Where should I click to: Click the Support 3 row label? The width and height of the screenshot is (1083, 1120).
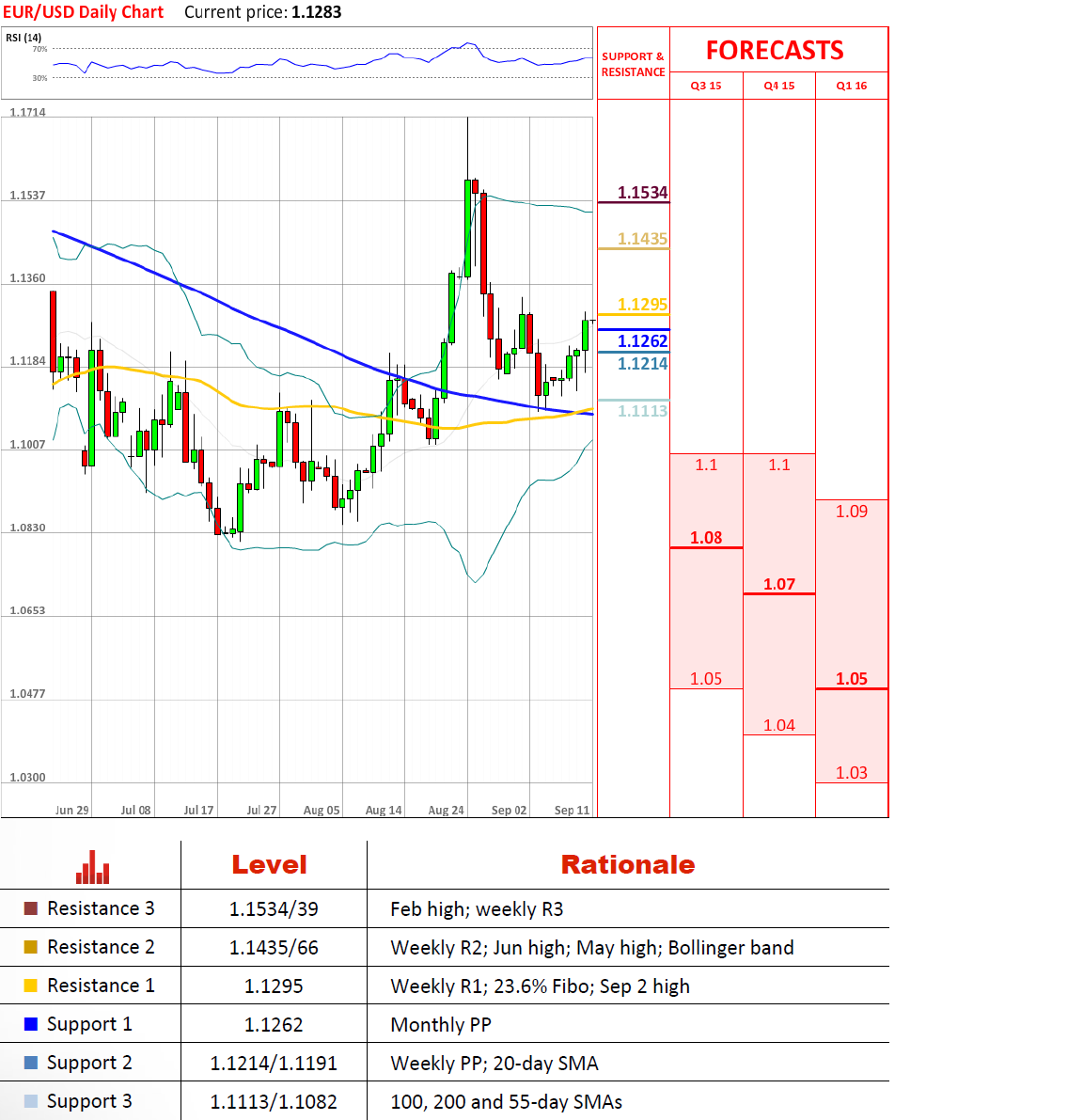pos(89,1102)
